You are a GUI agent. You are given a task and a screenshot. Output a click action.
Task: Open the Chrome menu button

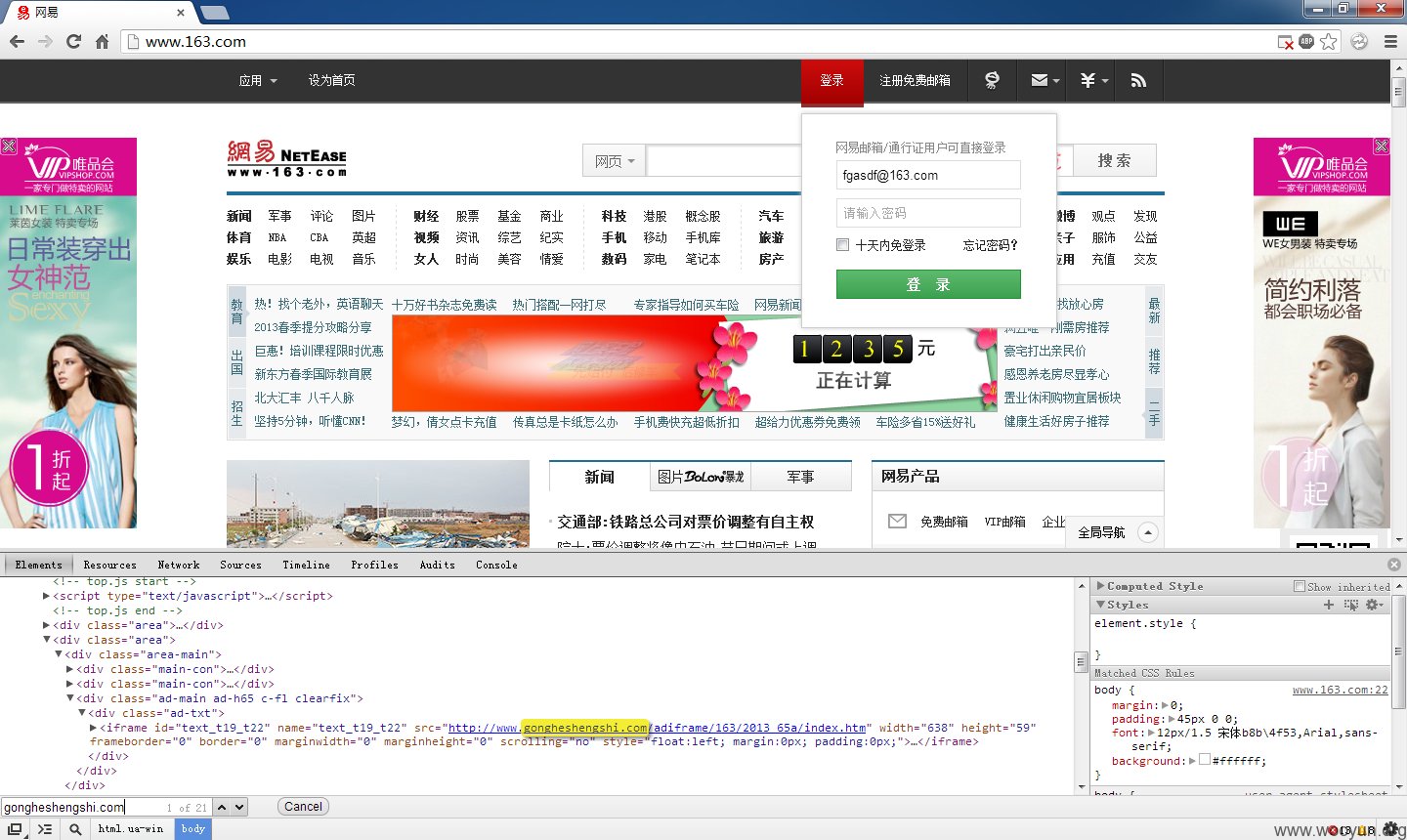coord(1390,41)
